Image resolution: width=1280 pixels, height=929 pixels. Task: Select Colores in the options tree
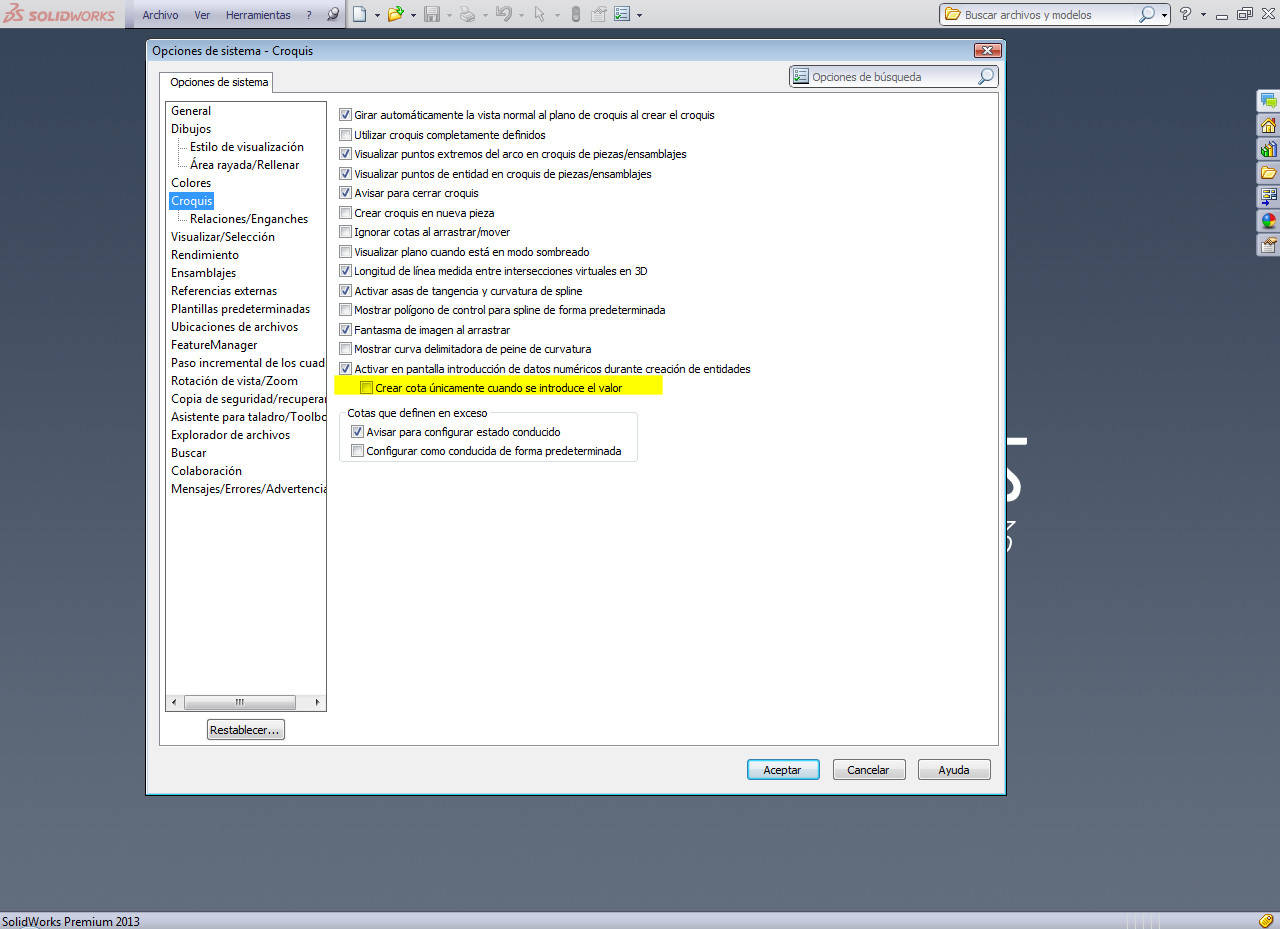191,183
